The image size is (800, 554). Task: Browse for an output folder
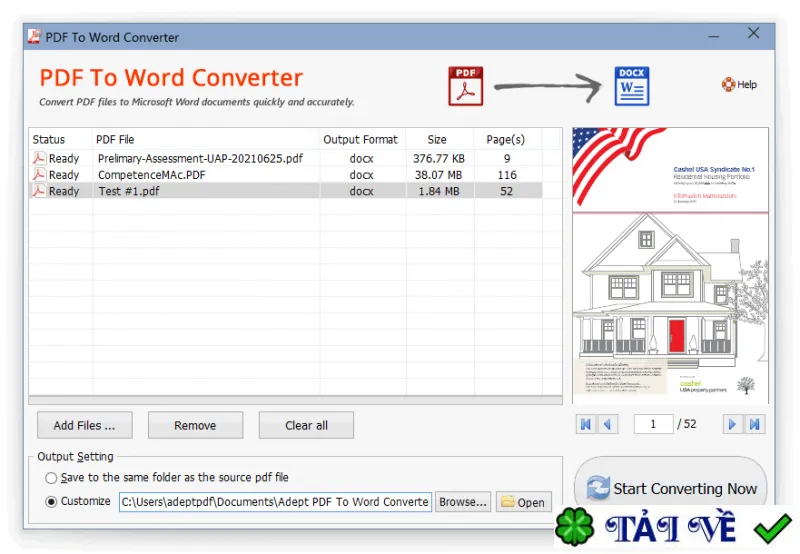[463, 502]
